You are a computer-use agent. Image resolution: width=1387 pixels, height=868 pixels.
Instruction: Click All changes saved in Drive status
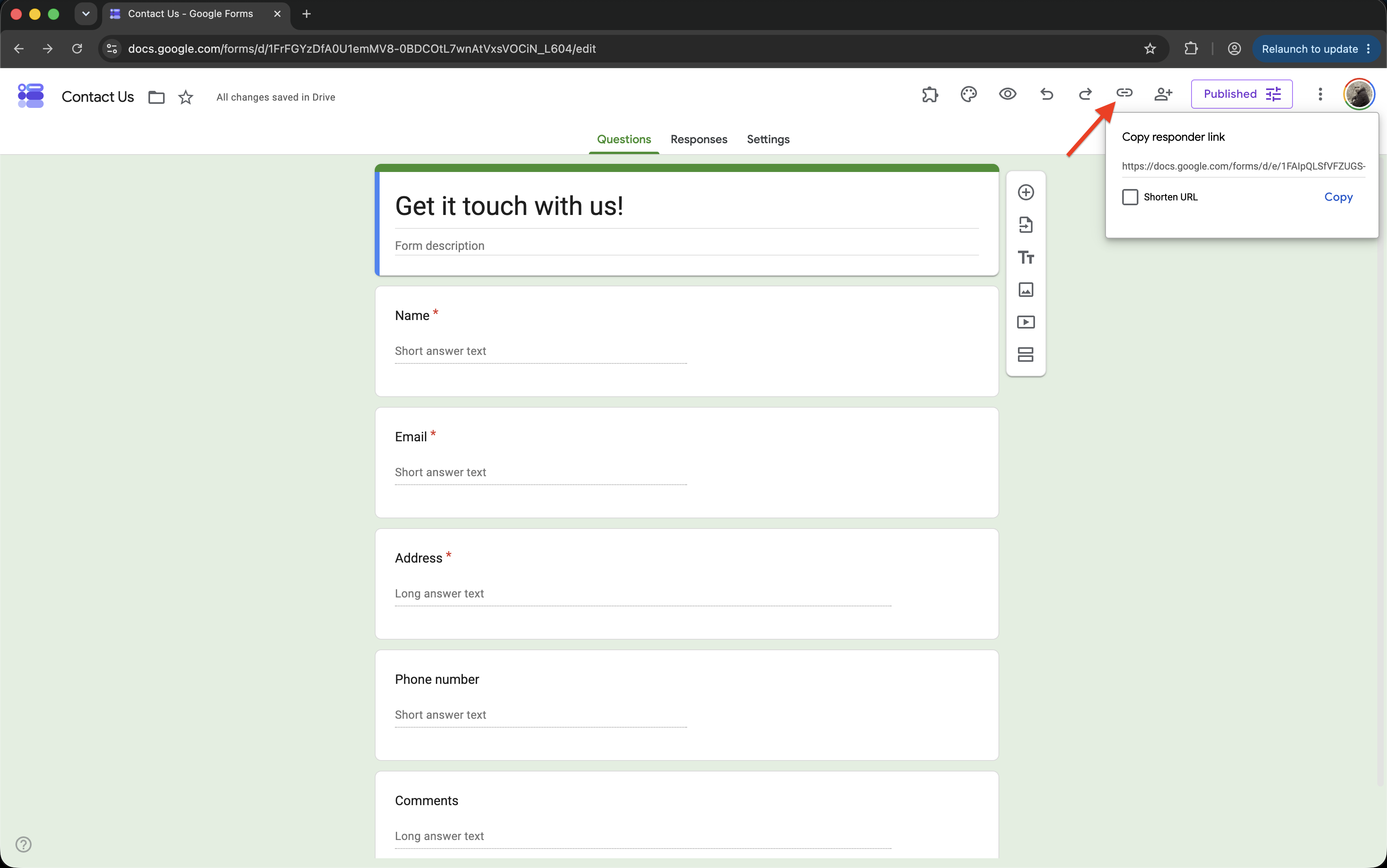[x=275, y=97]
